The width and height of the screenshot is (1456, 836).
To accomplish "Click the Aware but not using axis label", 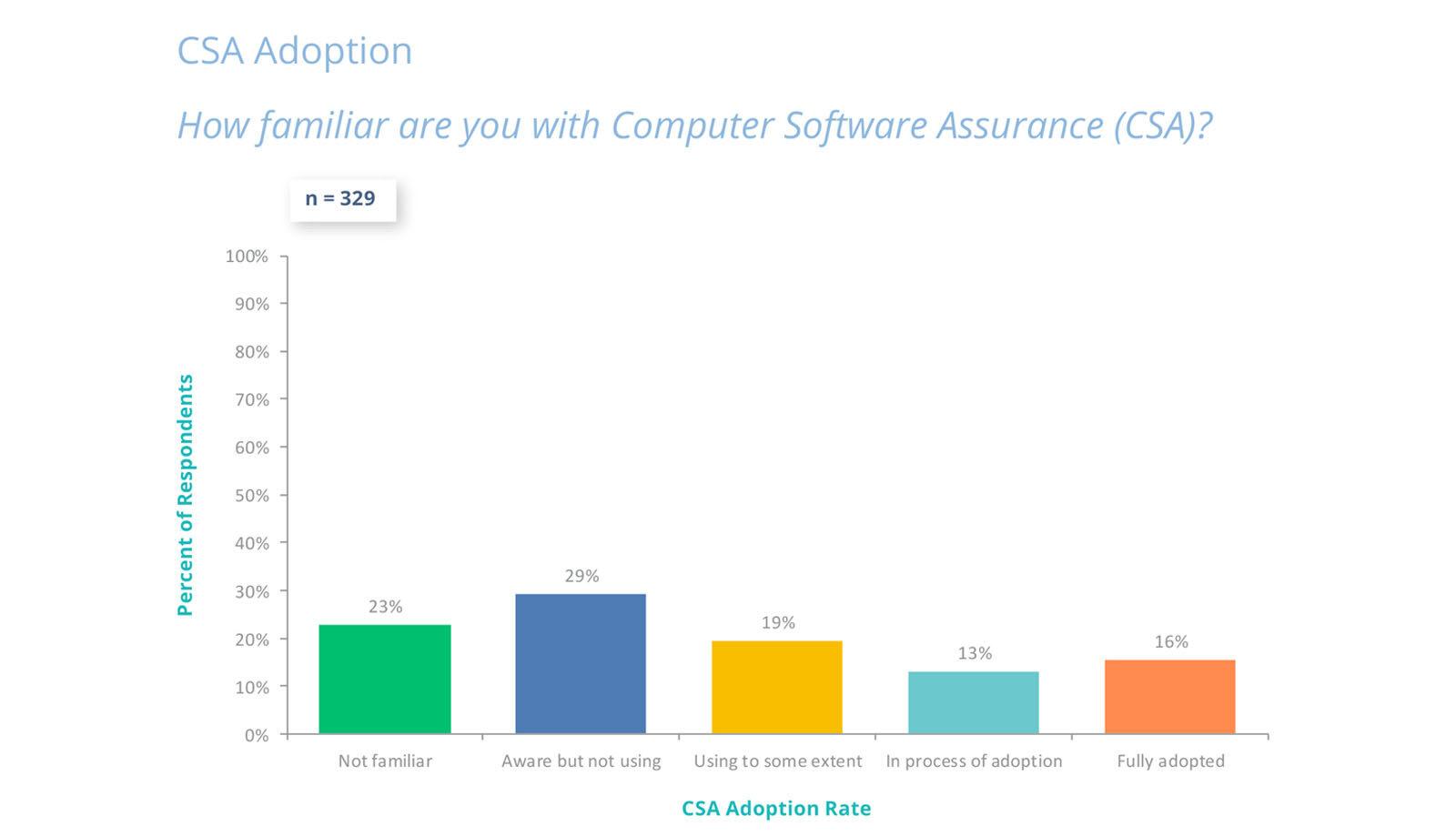I will click(581, 761).
